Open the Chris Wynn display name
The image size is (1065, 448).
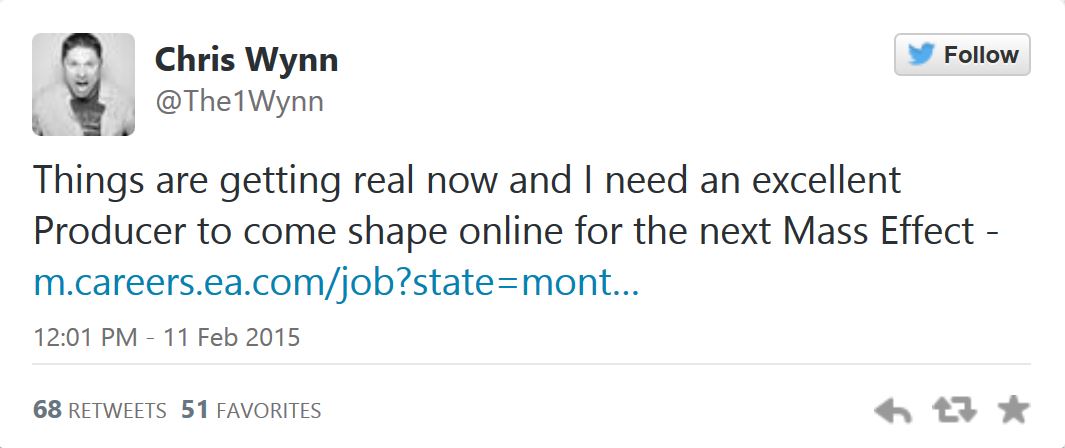[246, 60]
